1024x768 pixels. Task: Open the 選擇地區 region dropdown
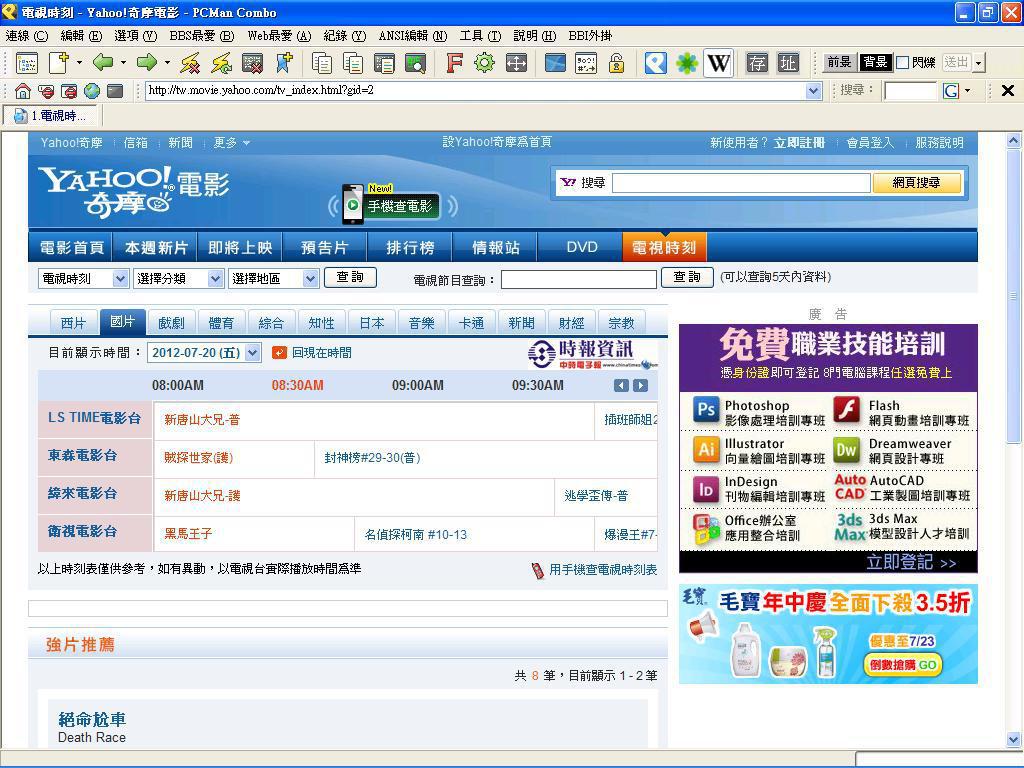[x=273, y=279]
